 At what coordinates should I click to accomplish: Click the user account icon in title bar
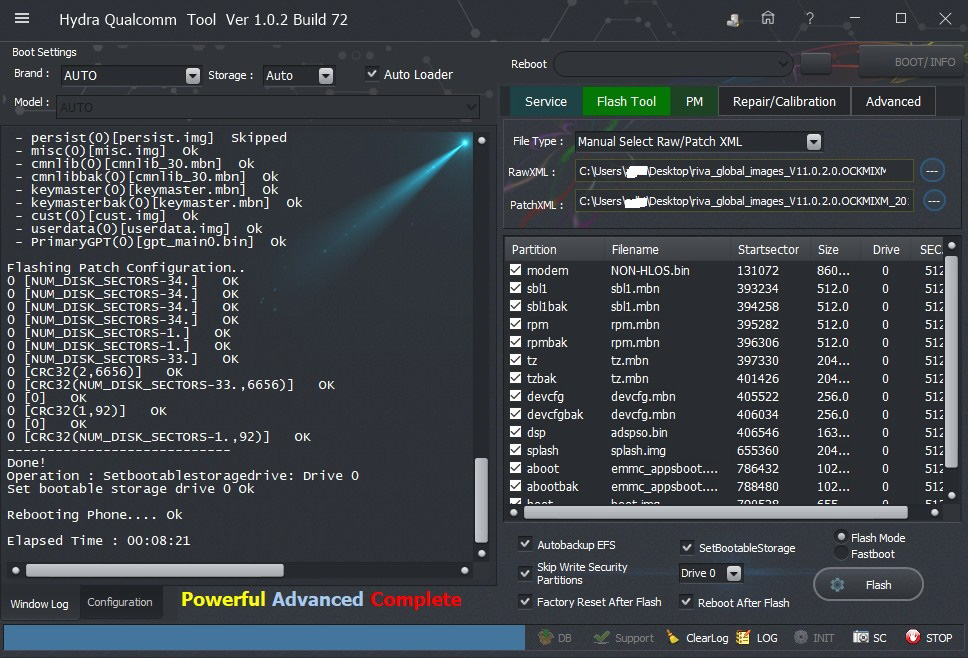point(733,20)
